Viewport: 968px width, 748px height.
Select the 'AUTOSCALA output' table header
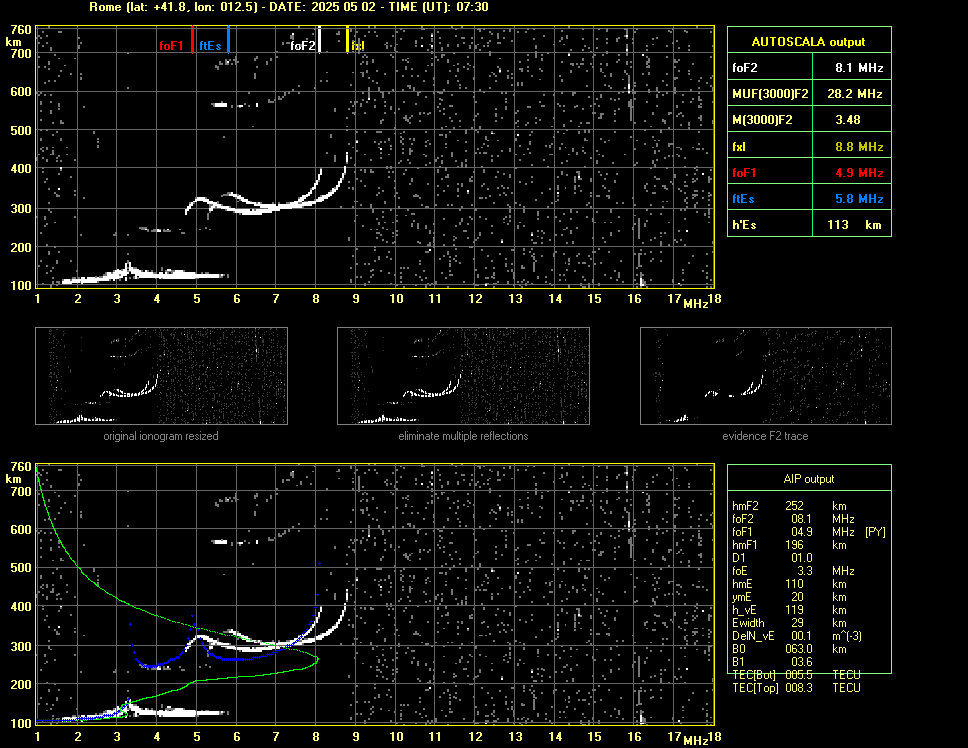[x=809, y=42]
